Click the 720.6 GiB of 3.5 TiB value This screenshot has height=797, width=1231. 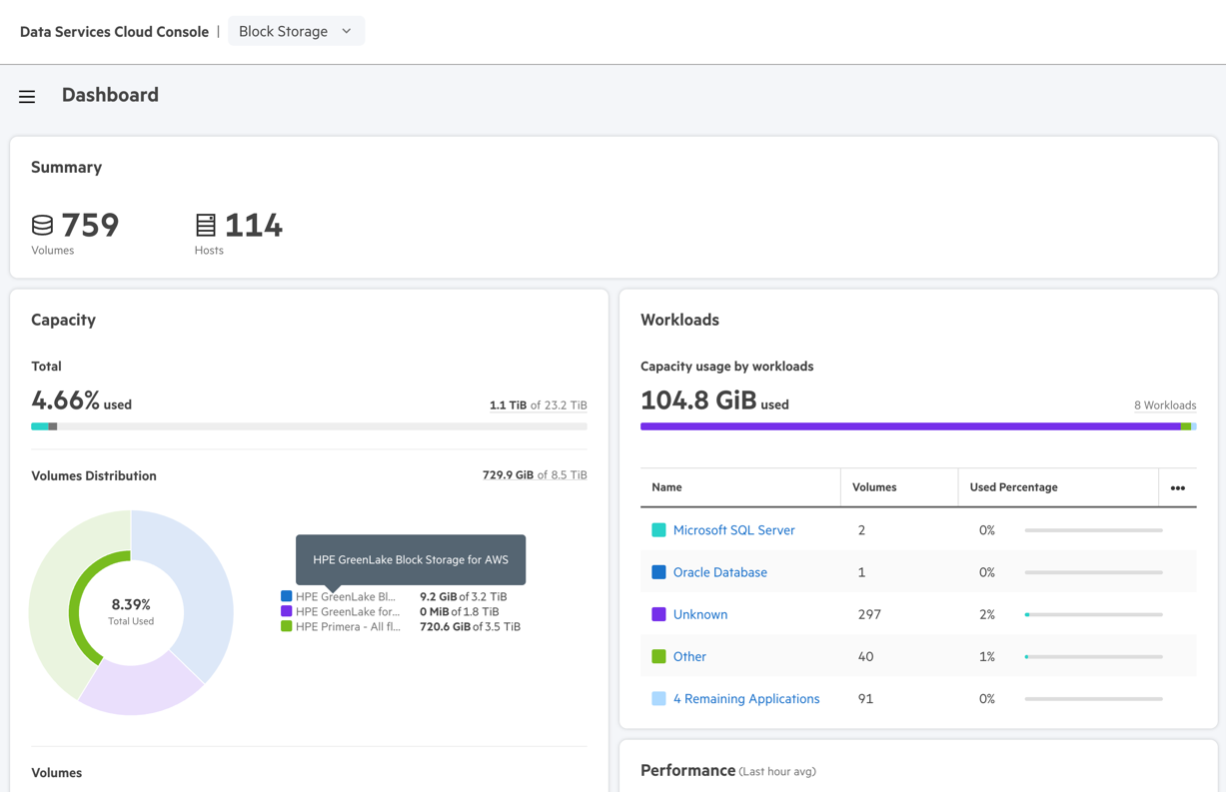pos(470,627)
